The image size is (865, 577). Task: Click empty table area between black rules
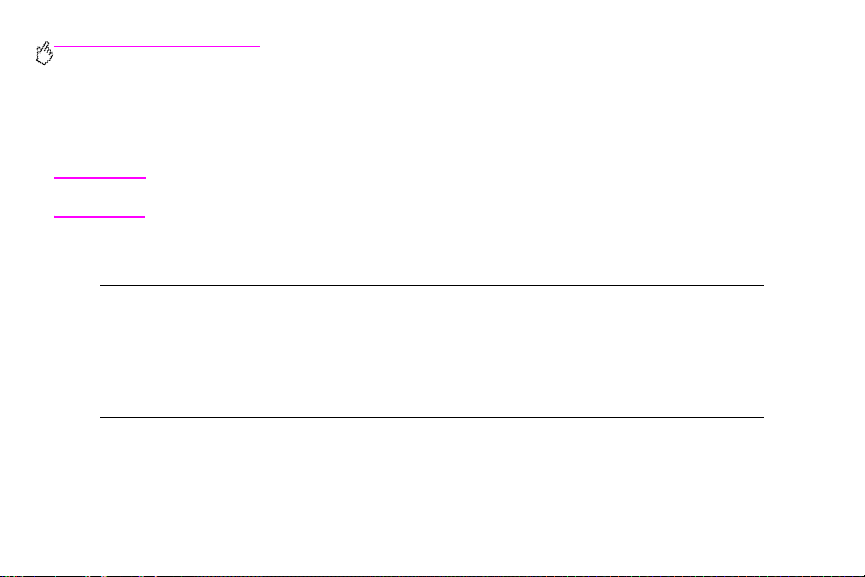(x=431, y=351)
